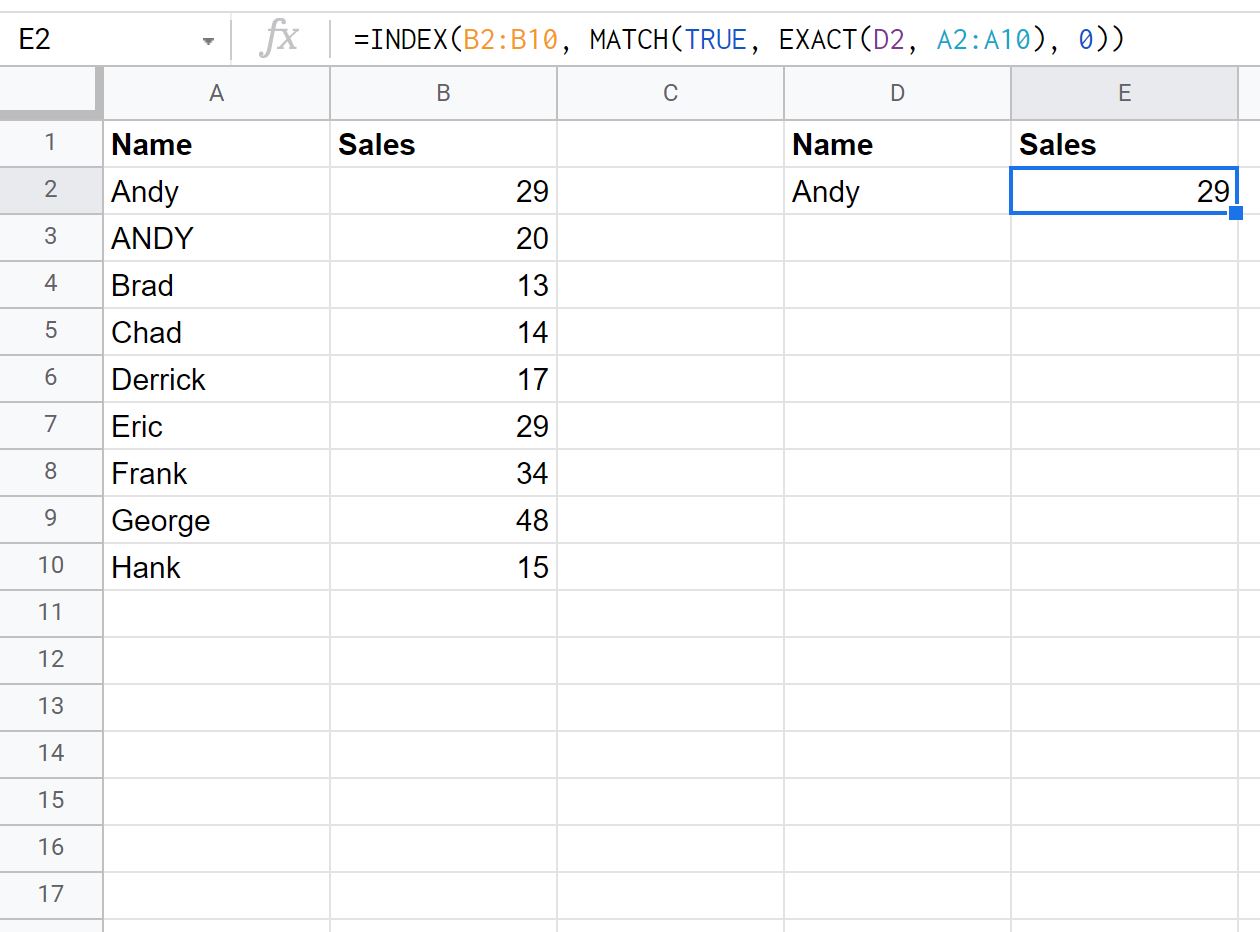Select column D header

tap(897, 93)
